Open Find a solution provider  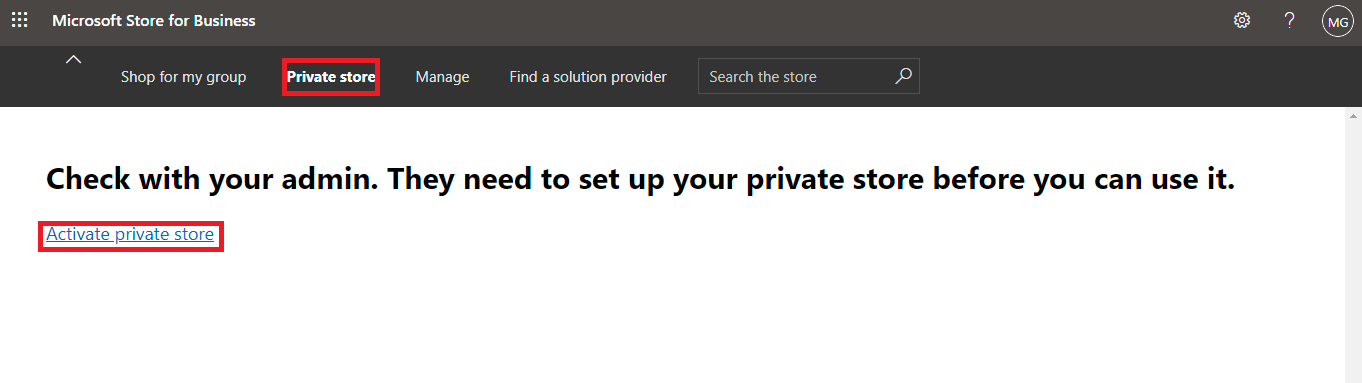click(x=588, y=77)
